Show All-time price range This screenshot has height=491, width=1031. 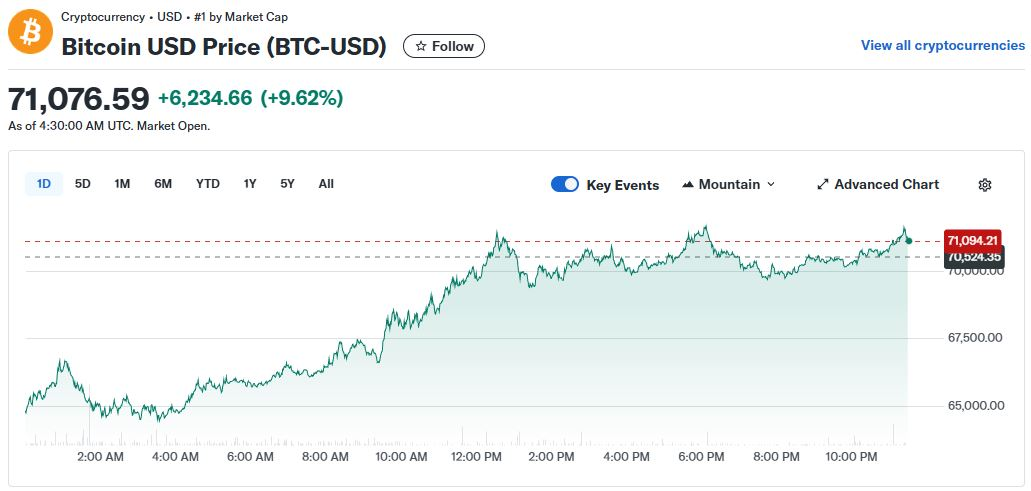[x=326, y=184]
